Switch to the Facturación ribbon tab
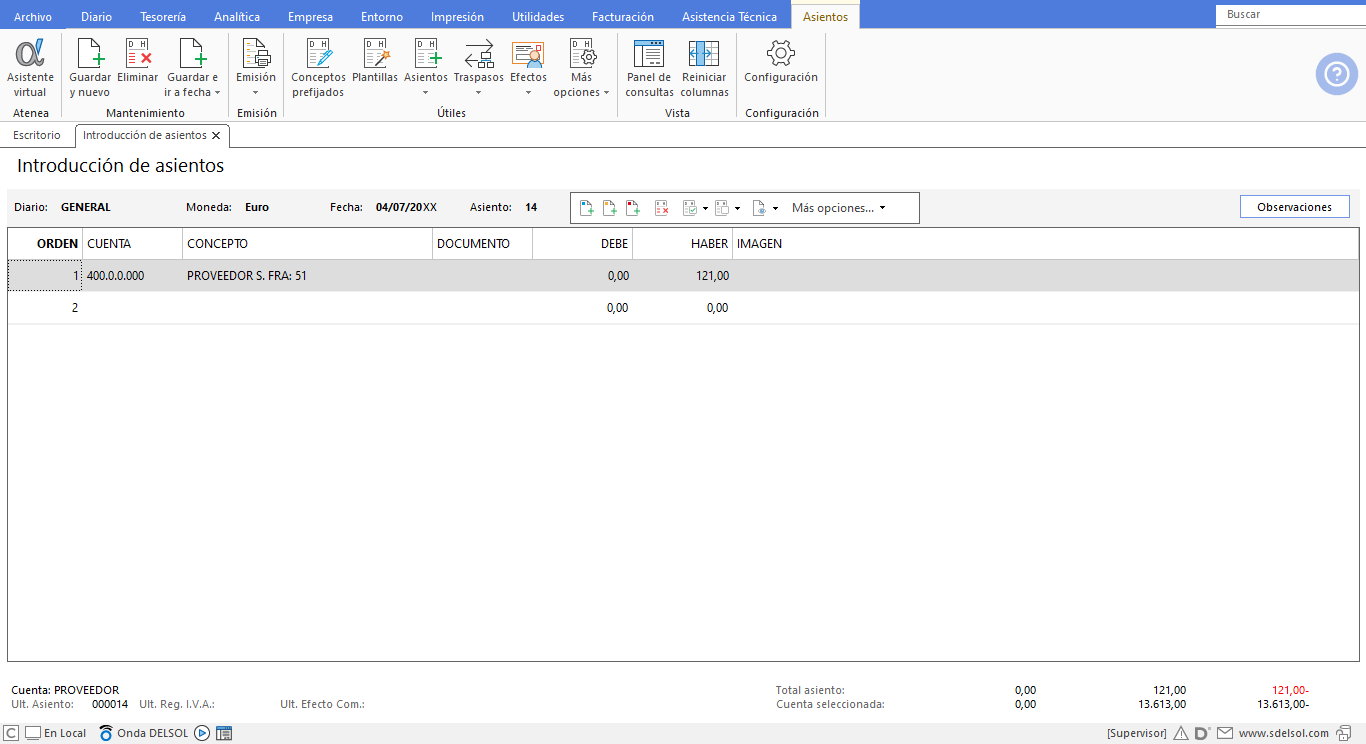The height and width of the screenshot is (744, 1366). [x=623, y=17]
